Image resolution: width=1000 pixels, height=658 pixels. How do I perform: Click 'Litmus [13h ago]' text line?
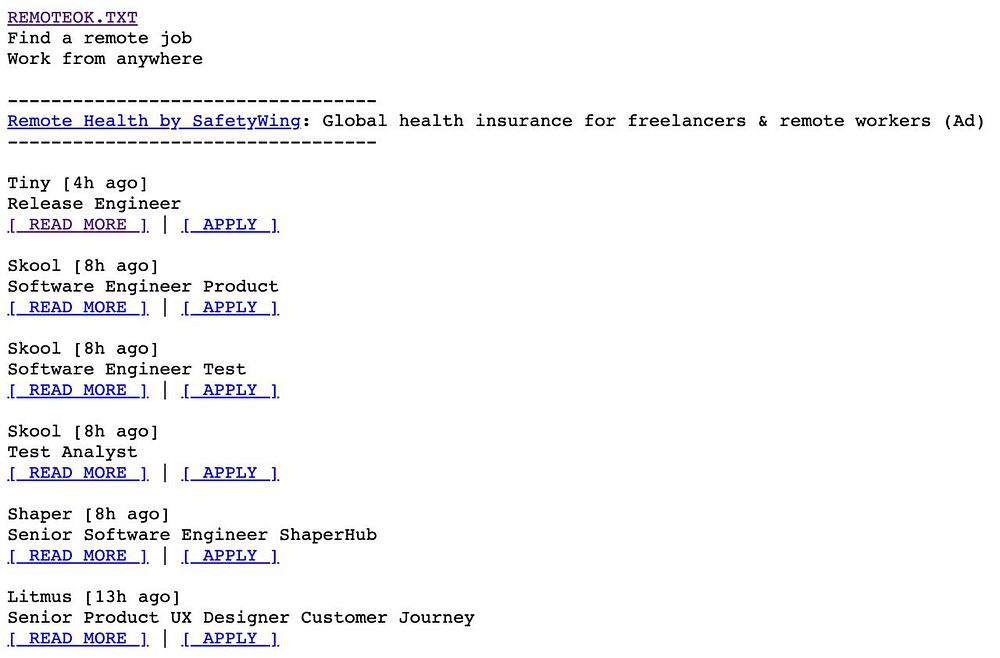pyautogui.click(x=94, y=597)
